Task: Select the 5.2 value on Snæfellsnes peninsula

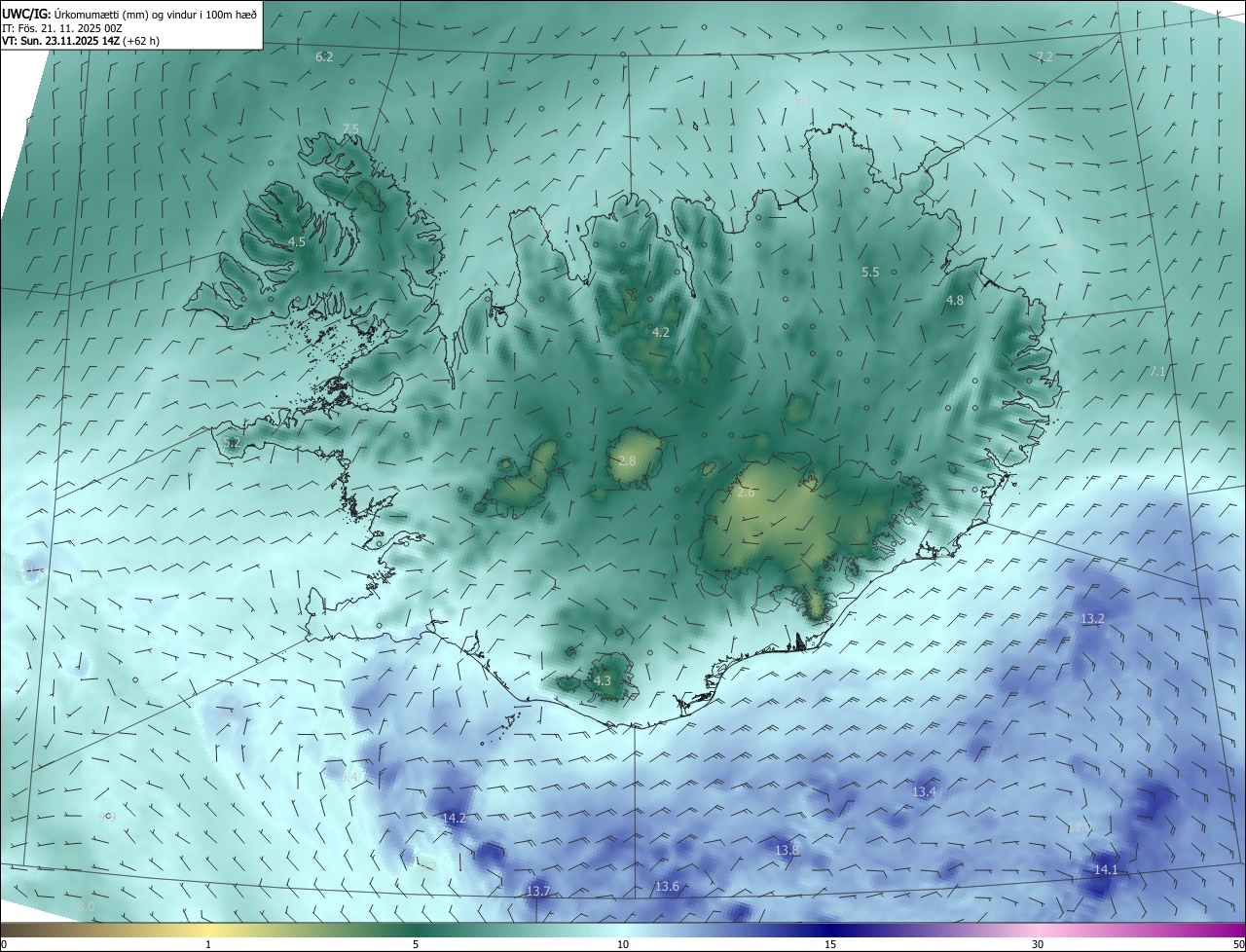Action: click(x=232, y=443)
